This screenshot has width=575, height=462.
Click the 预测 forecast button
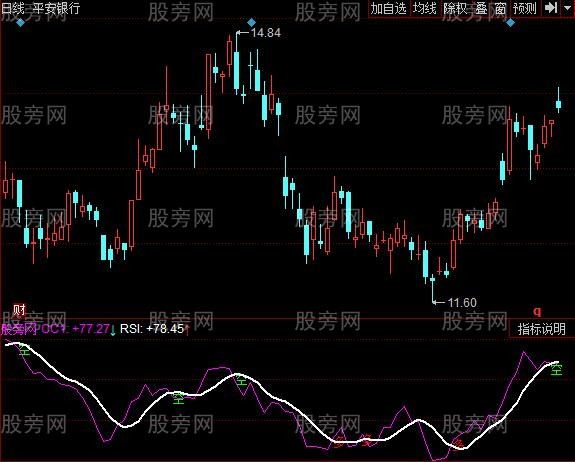click(525, 8)
